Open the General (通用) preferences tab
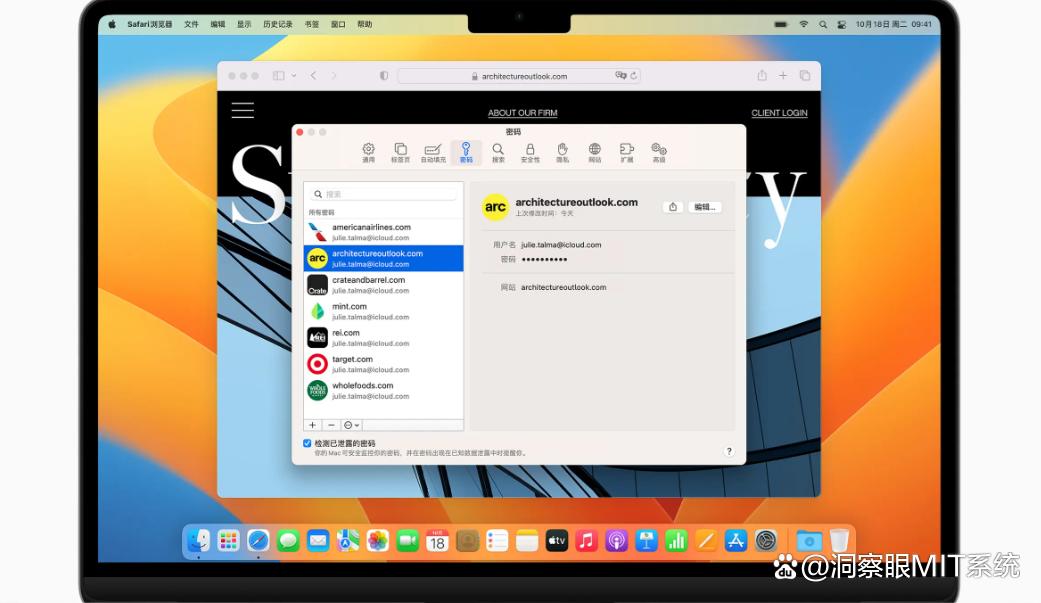Screen dimensions: 1041x603 tap(368, 153)
